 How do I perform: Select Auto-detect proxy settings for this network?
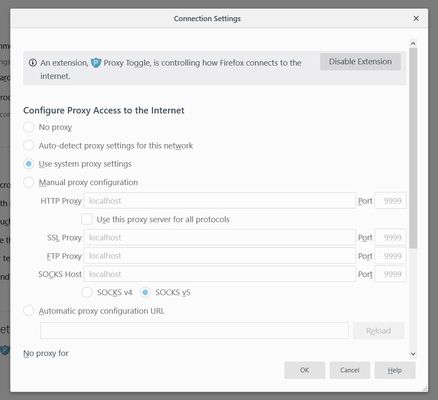(29, 145)
